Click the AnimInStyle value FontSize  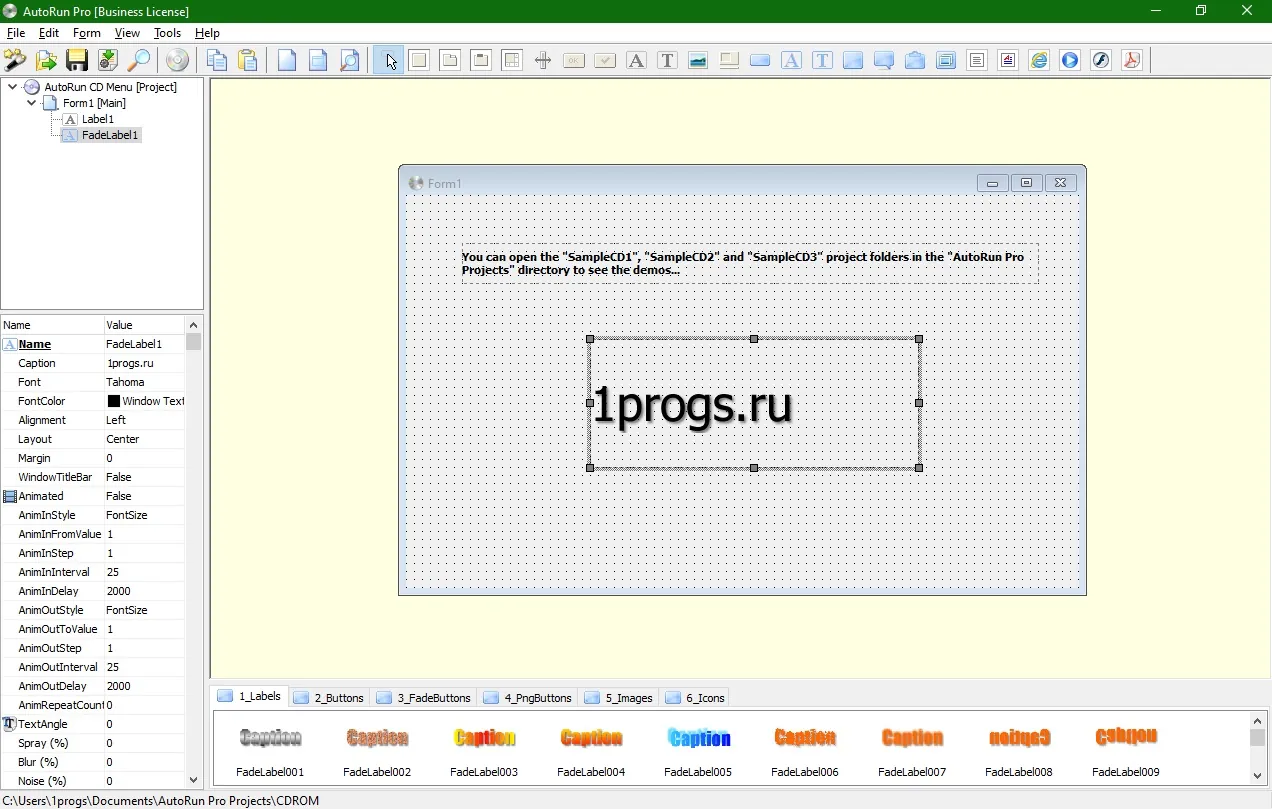click(x=127, y=515)
